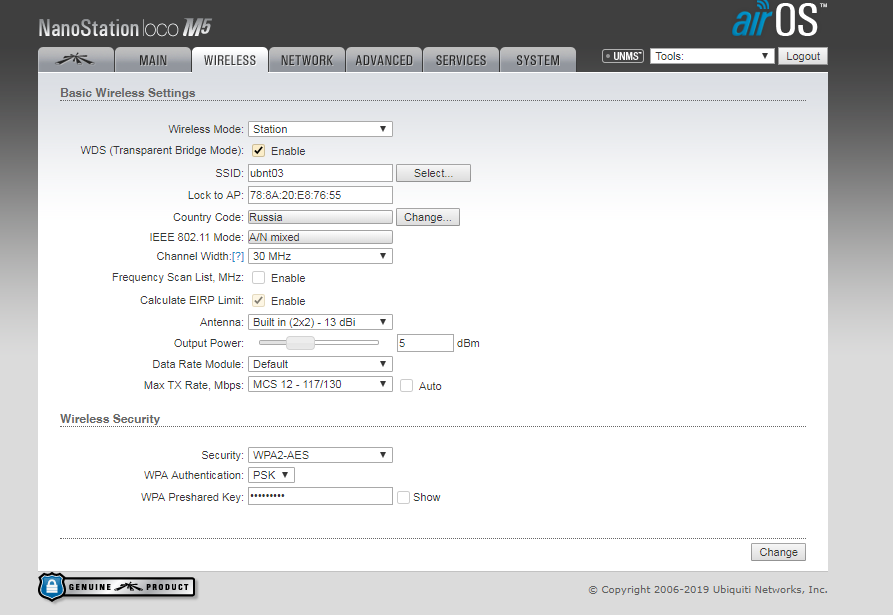Open the Tools dropdown

pyautogui.click(x=712, y=56)
